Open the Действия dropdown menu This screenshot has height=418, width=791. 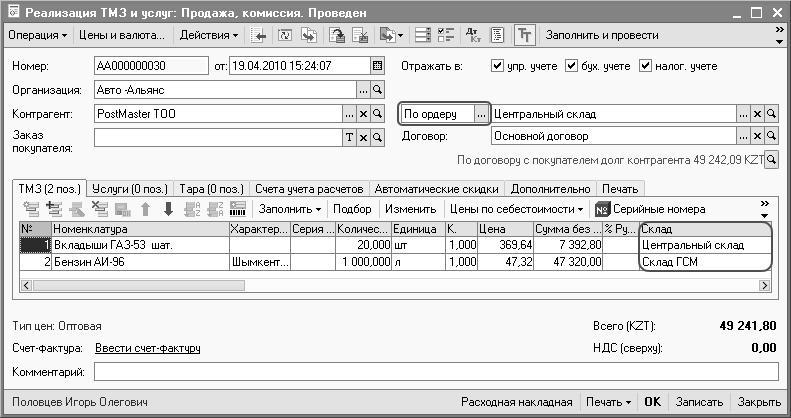point(209,35)
